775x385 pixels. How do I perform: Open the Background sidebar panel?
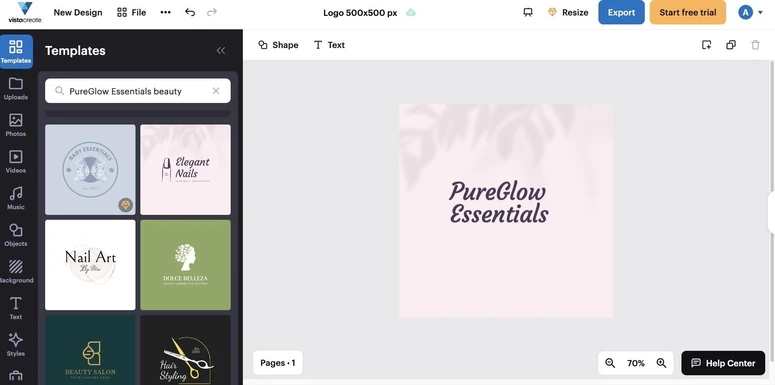(16, 272)
